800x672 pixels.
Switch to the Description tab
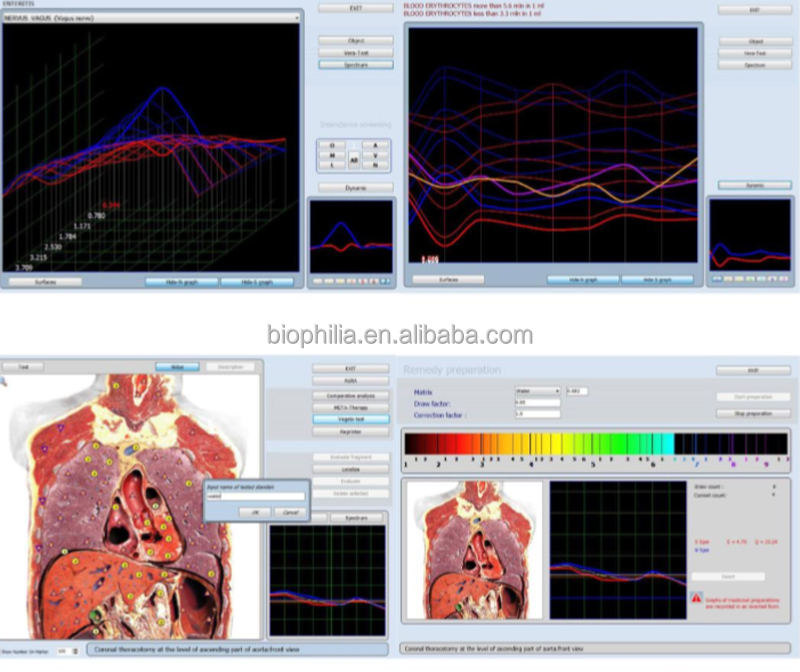pyautogui.click(x=230, y=367)
